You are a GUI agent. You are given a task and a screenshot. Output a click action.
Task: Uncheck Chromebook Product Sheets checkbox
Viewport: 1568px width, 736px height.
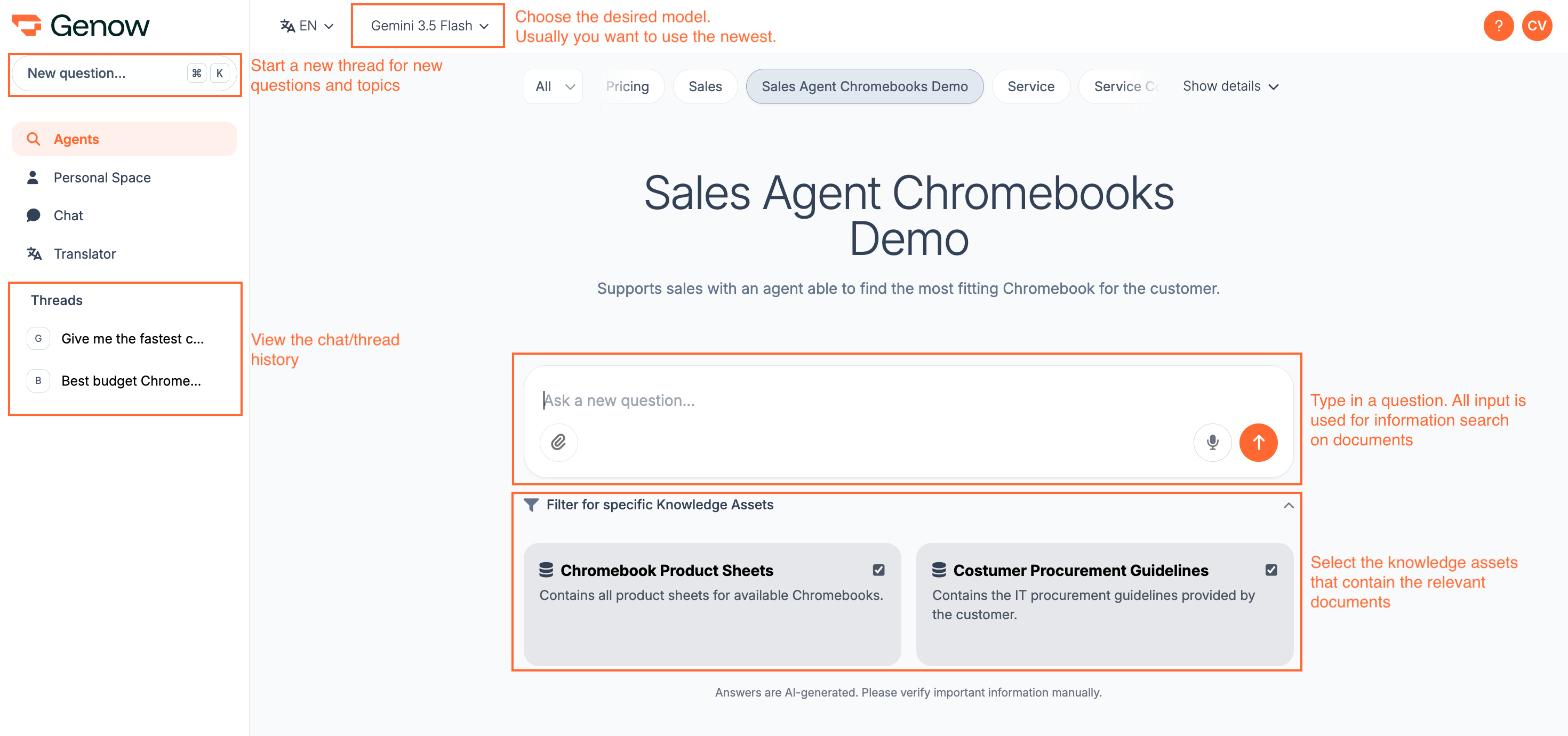(x=878, y=570)
